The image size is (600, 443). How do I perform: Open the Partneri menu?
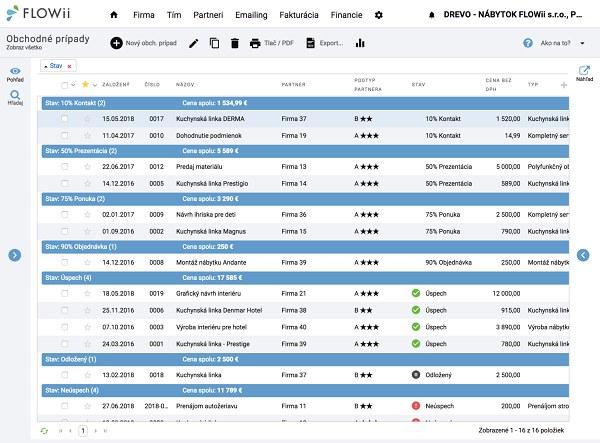[208, 15]
